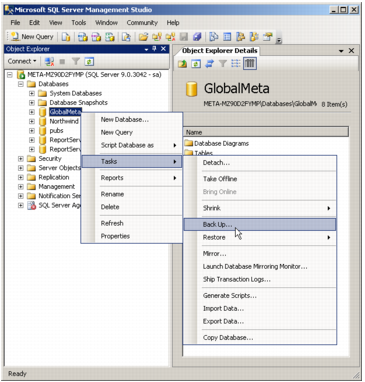Open the Object Explorer window position dropdown arrow
This screenshot has height=382, width=365.
pyautogui.click(x=146, y=49)
